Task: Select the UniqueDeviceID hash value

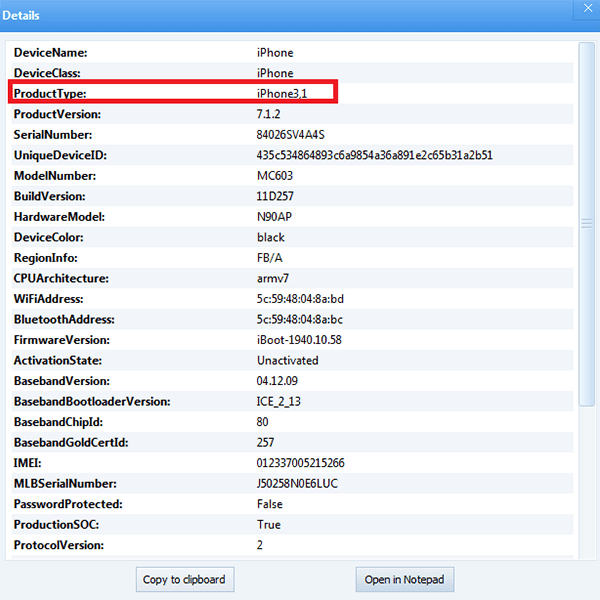Action: click(374, 155)
